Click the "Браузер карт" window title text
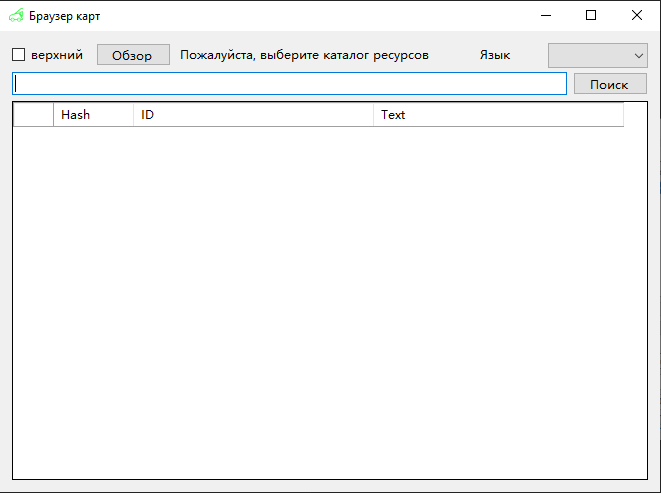661x493 pixels. [x=64, y=16]
